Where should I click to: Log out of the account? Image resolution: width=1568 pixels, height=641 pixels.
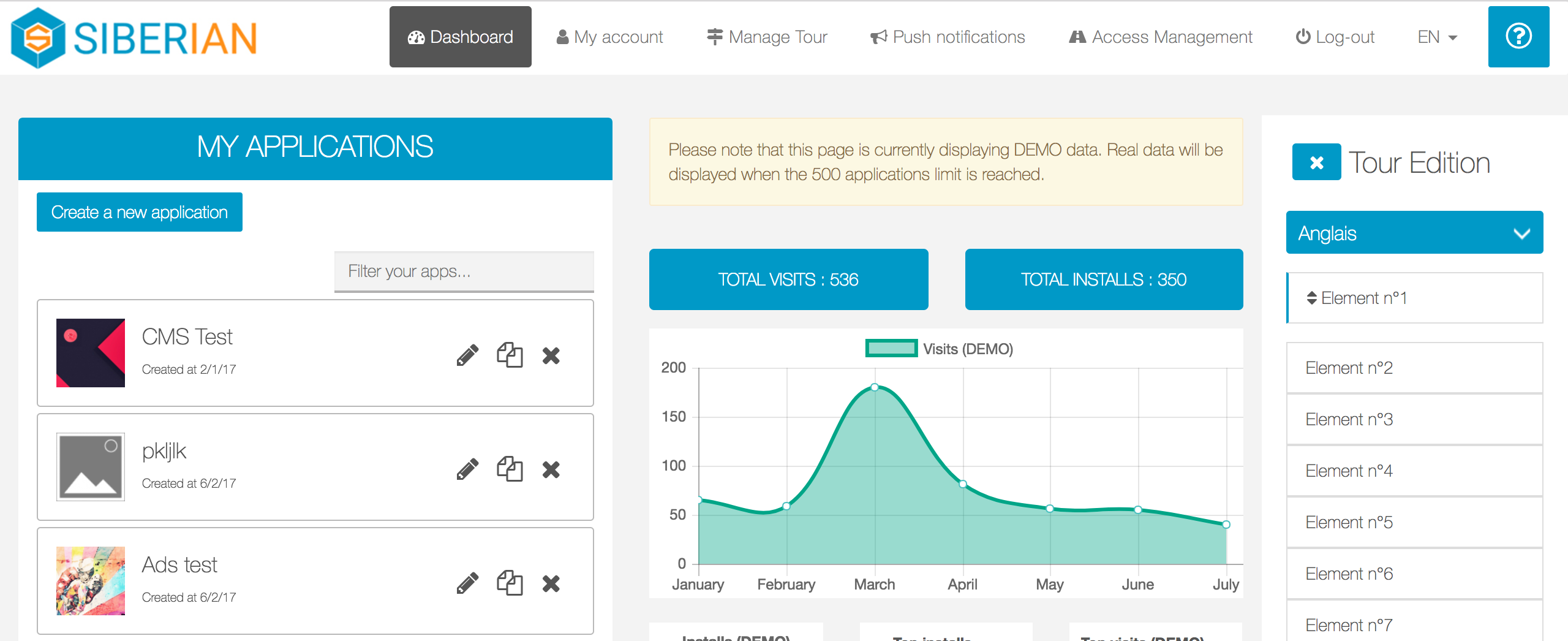tap(1335, 37)
